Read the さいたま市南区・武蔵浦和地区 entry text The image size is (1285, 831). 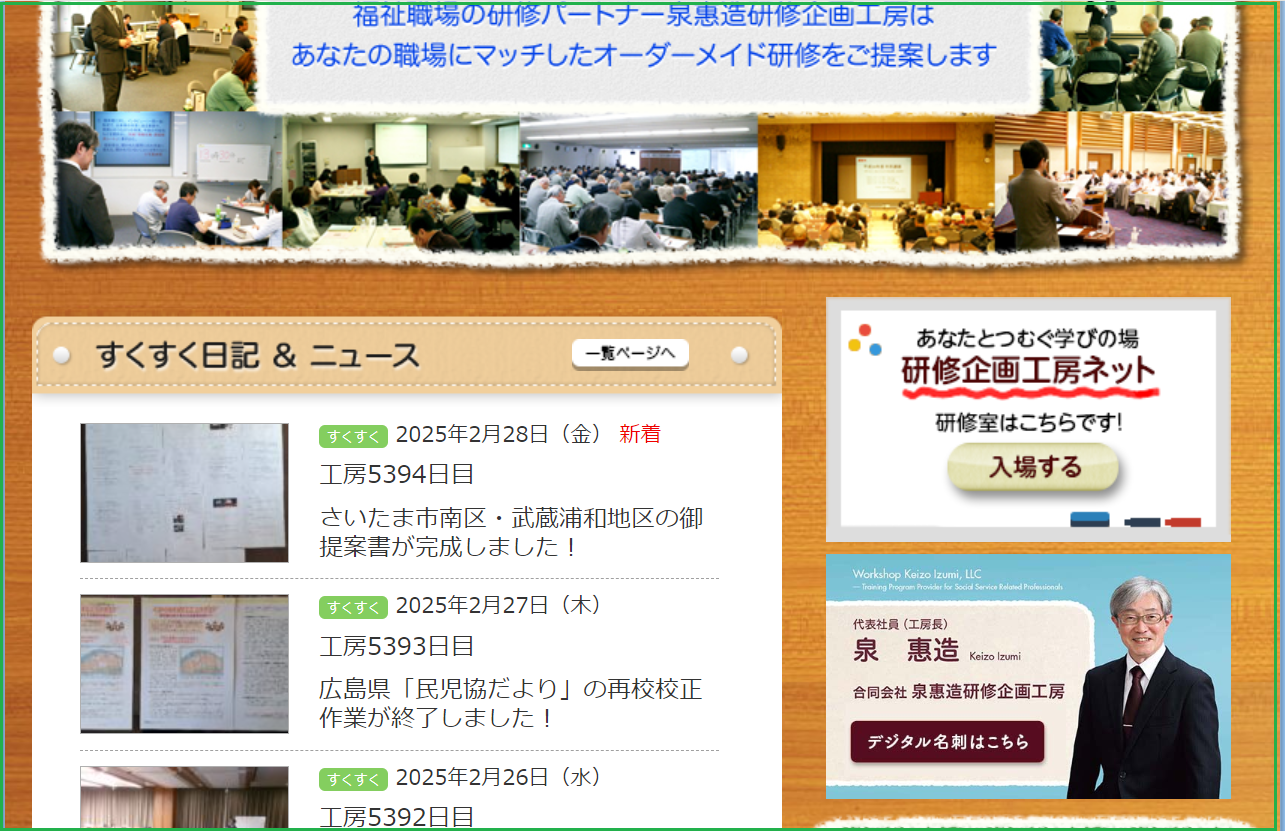coord(511,533)
